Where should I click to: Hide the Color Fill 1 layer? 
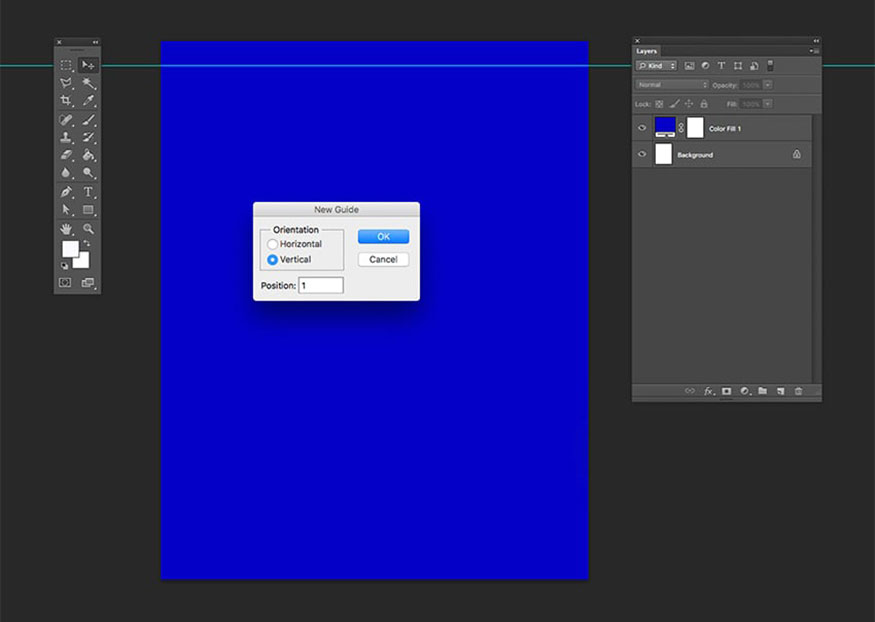tap(642, 128)
